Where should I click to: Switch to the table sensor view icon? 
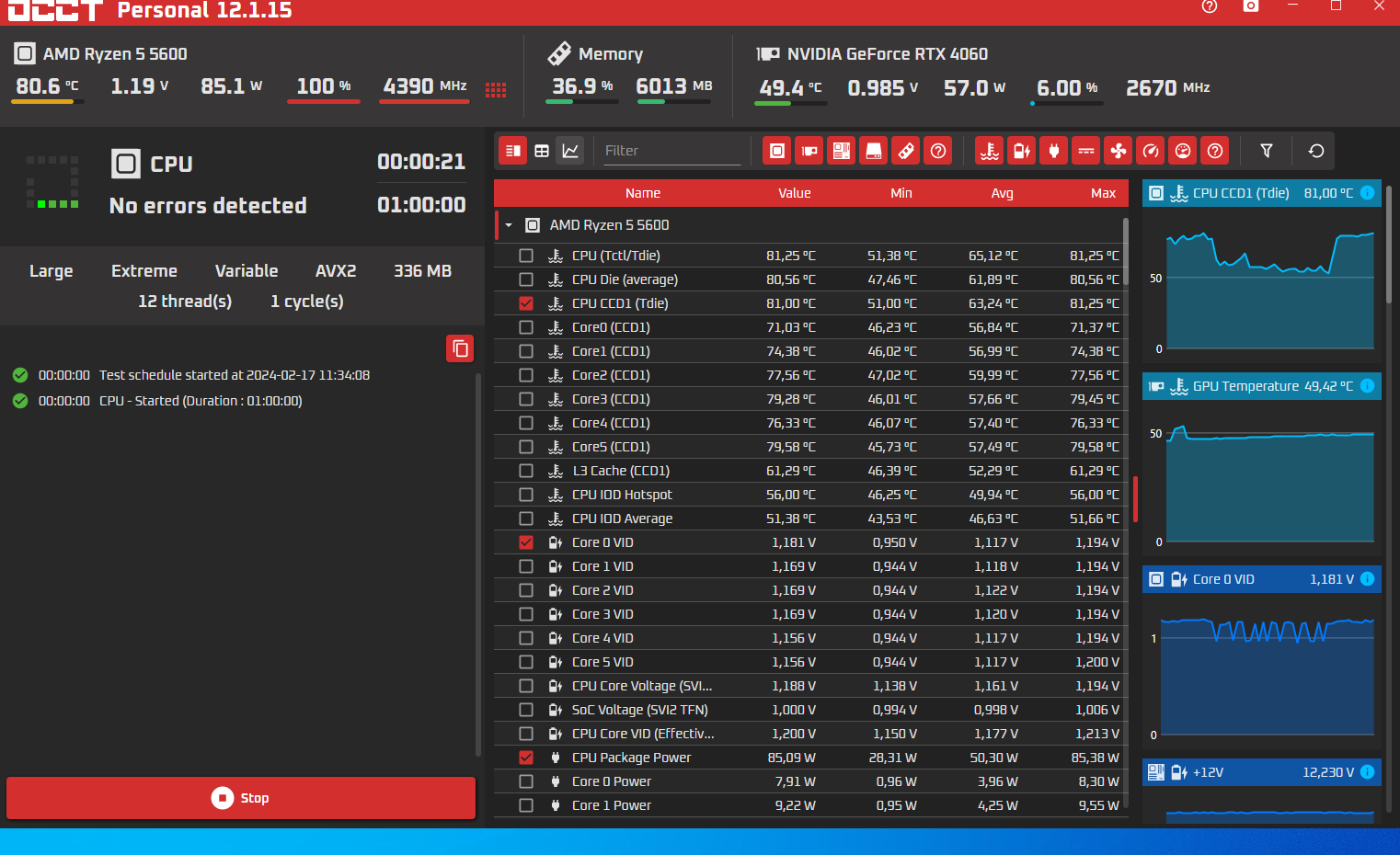pyautogui.click(x=542, y=151)
